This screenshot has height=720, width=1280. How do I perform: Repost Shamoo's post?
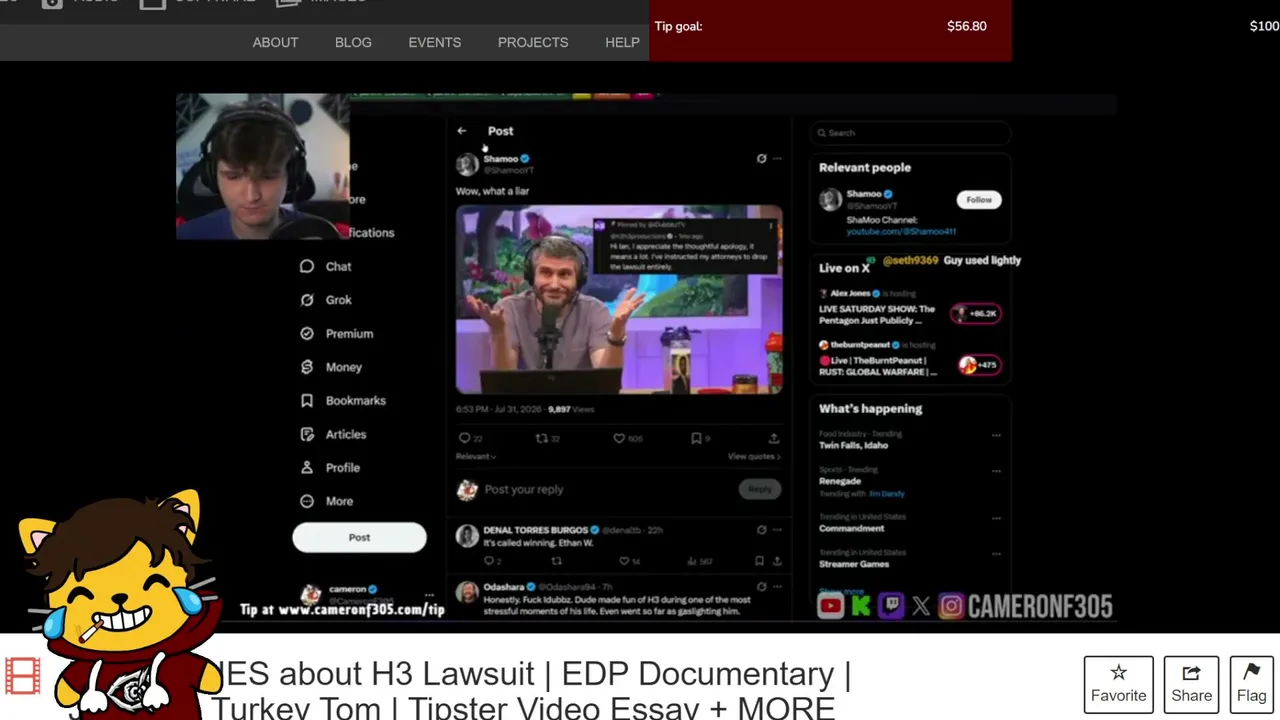pos(542,438)
